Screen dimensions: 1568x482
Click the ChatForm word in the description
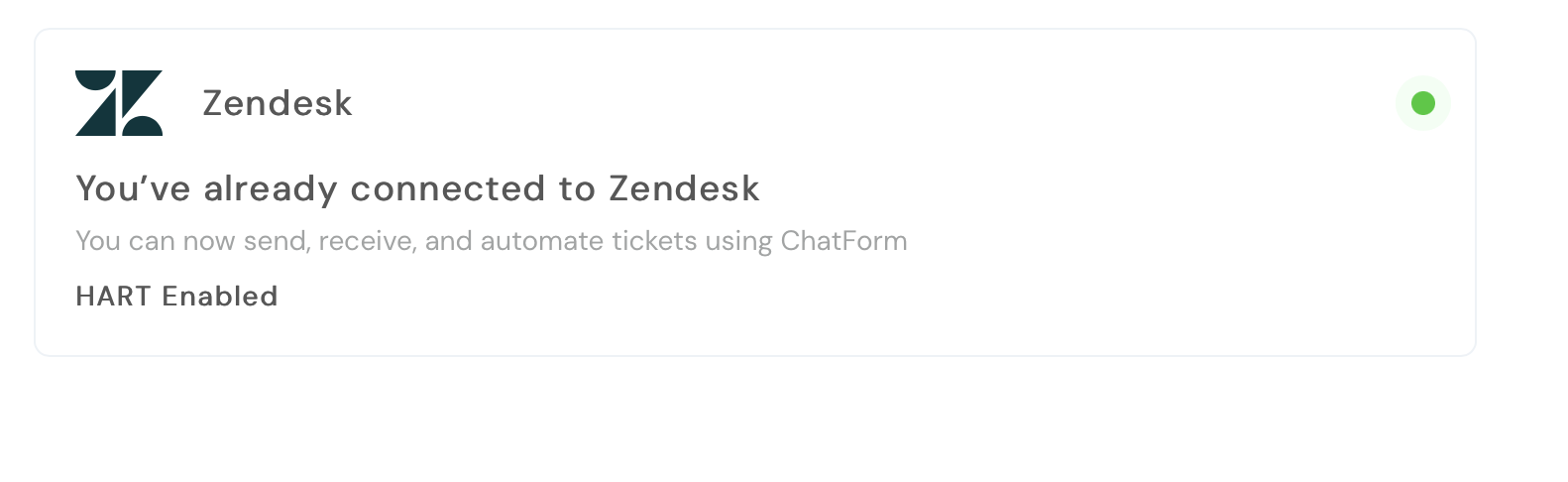(x=843, y=241)
